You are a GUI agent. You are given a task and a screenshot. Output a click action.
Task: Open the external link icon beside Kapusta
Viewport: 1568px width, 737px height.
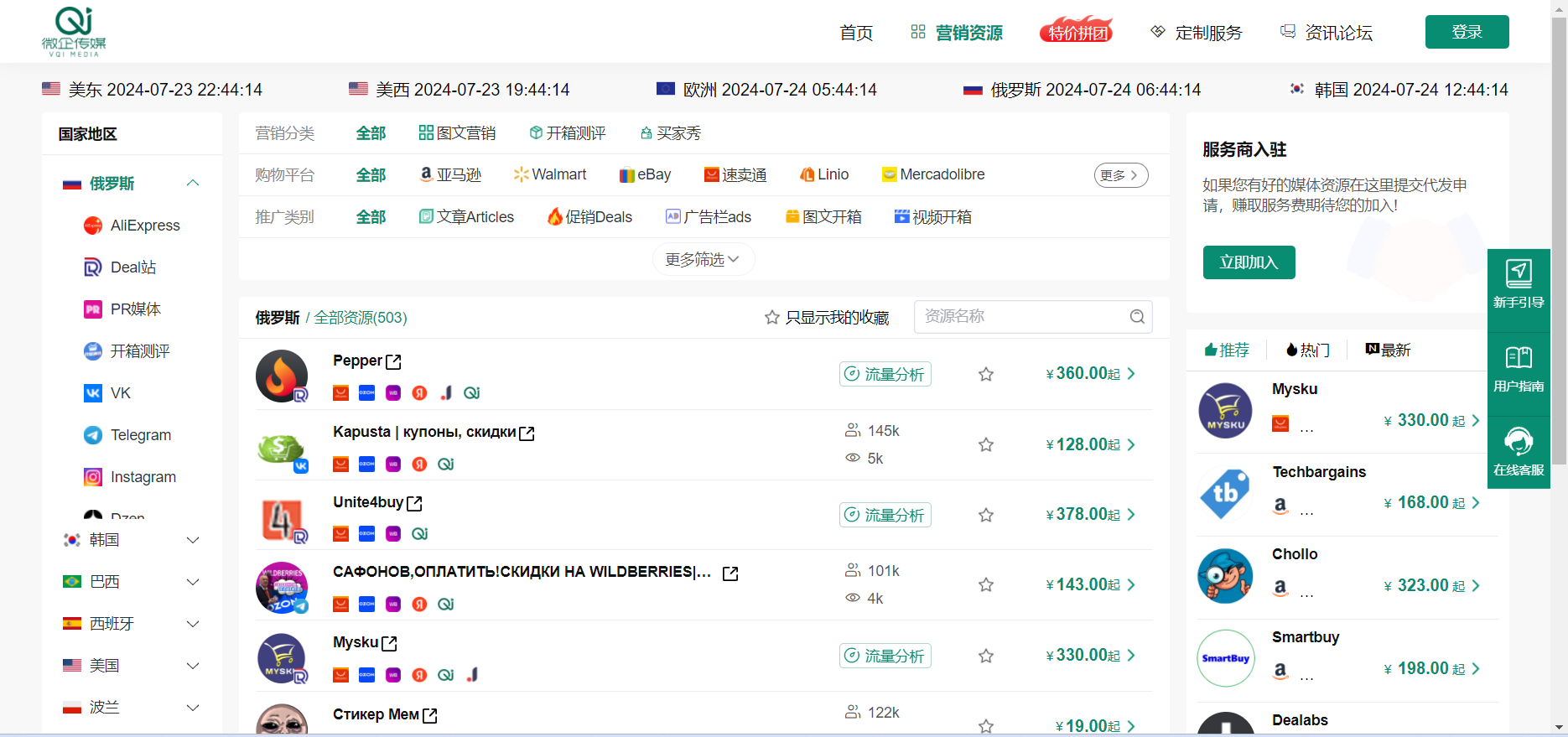click(527, 433)
